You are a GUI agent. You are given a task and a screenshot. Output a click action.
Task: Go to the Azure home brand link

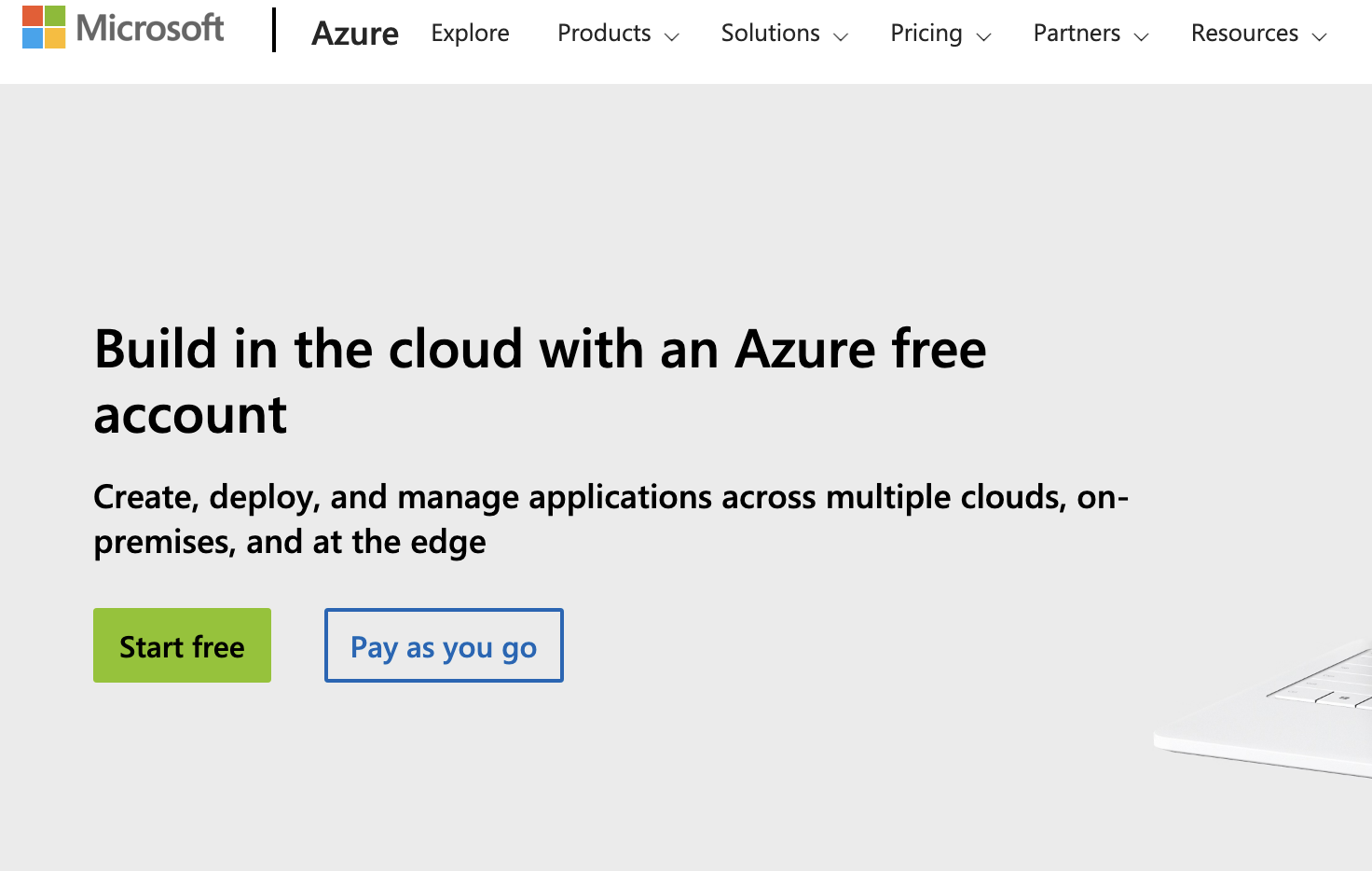pyautogui.click(x=355, y=34)
